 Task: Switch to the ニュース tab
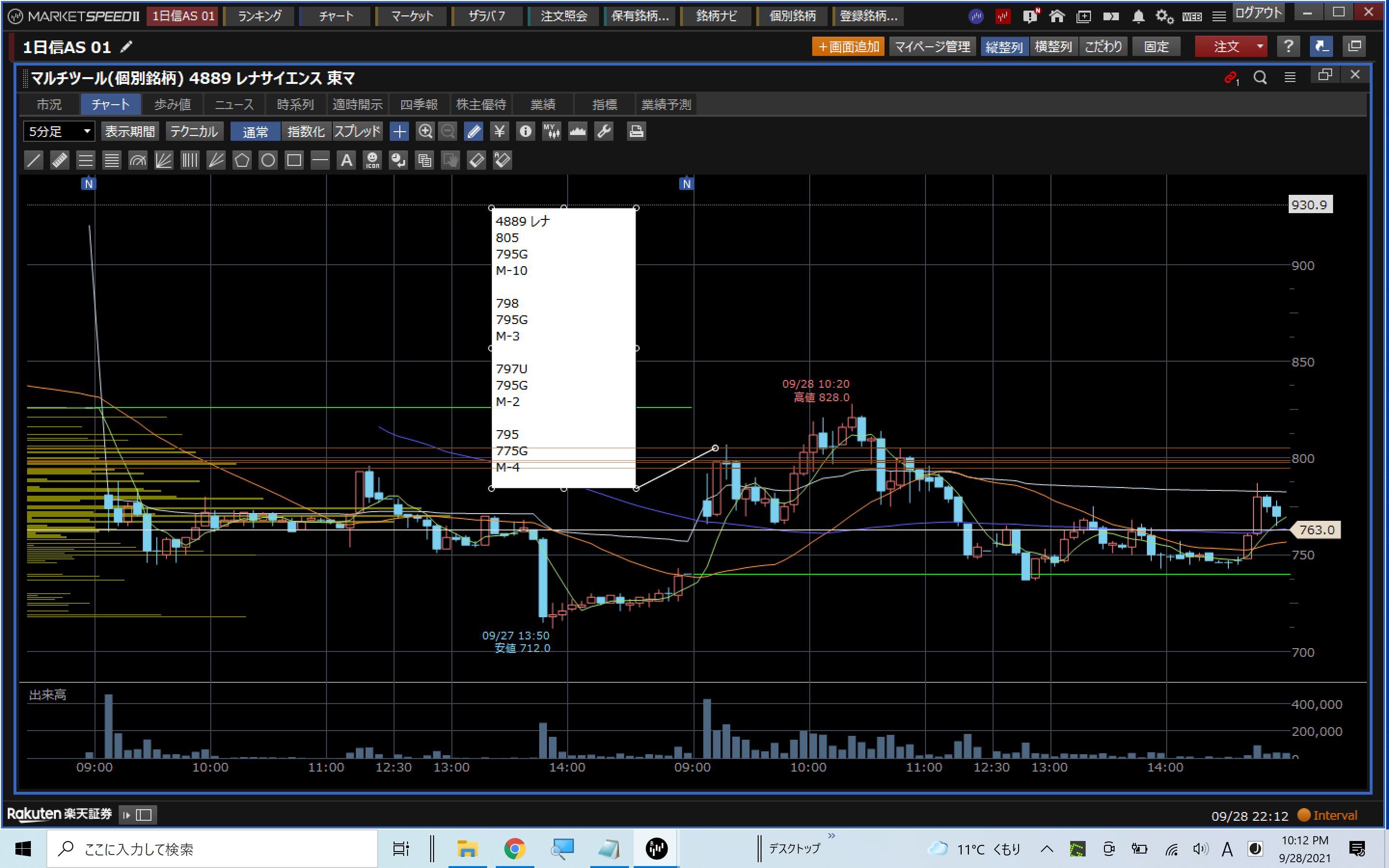pos(234,105)
